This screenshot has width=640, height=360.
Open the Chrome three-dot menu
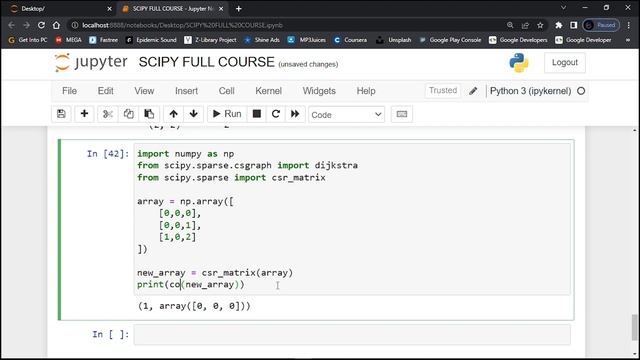[x=629, y=25]
